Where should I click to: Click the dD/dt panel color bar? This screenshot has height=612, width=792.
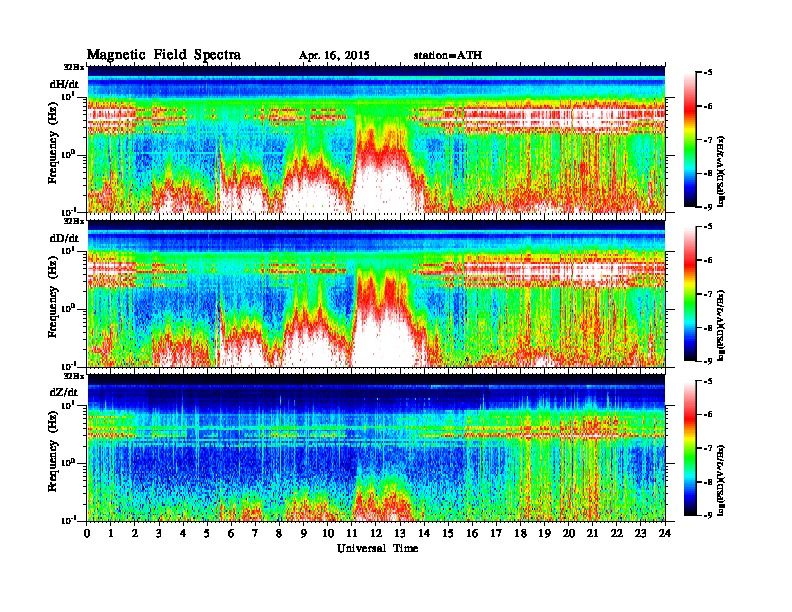click(x=689, y=294)
